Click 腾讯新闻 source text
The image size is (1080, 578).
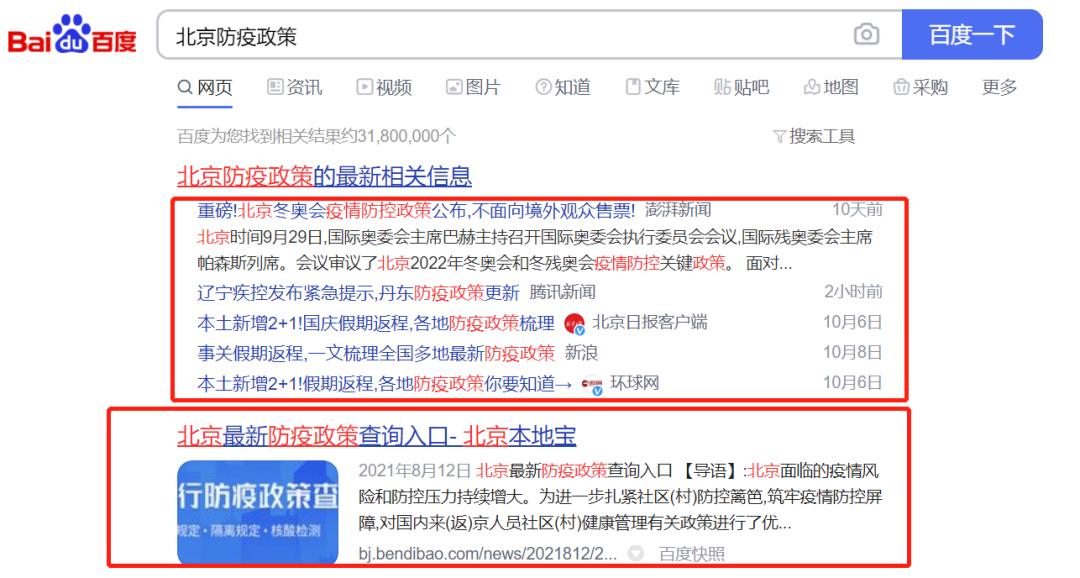point(562,292)
